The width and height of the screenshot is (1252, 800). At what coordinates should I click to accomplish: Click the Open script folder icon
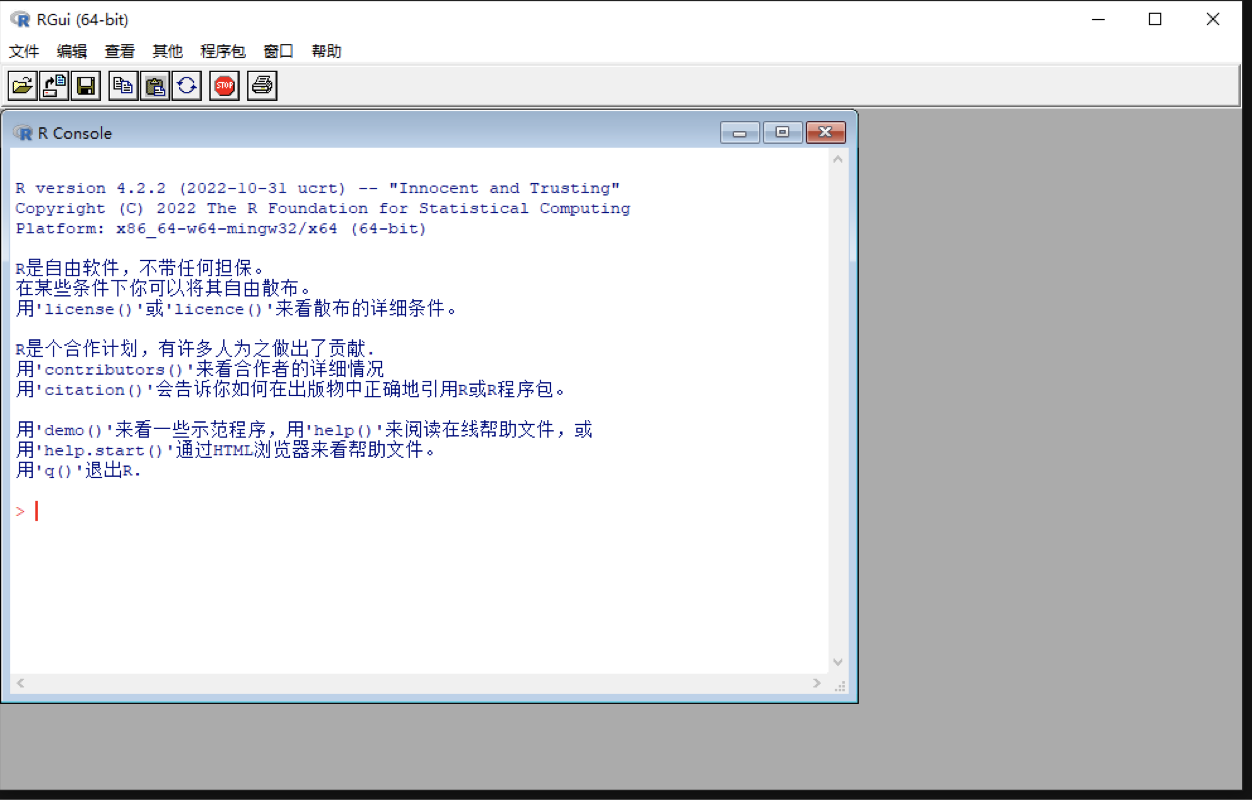coord(23,86)
